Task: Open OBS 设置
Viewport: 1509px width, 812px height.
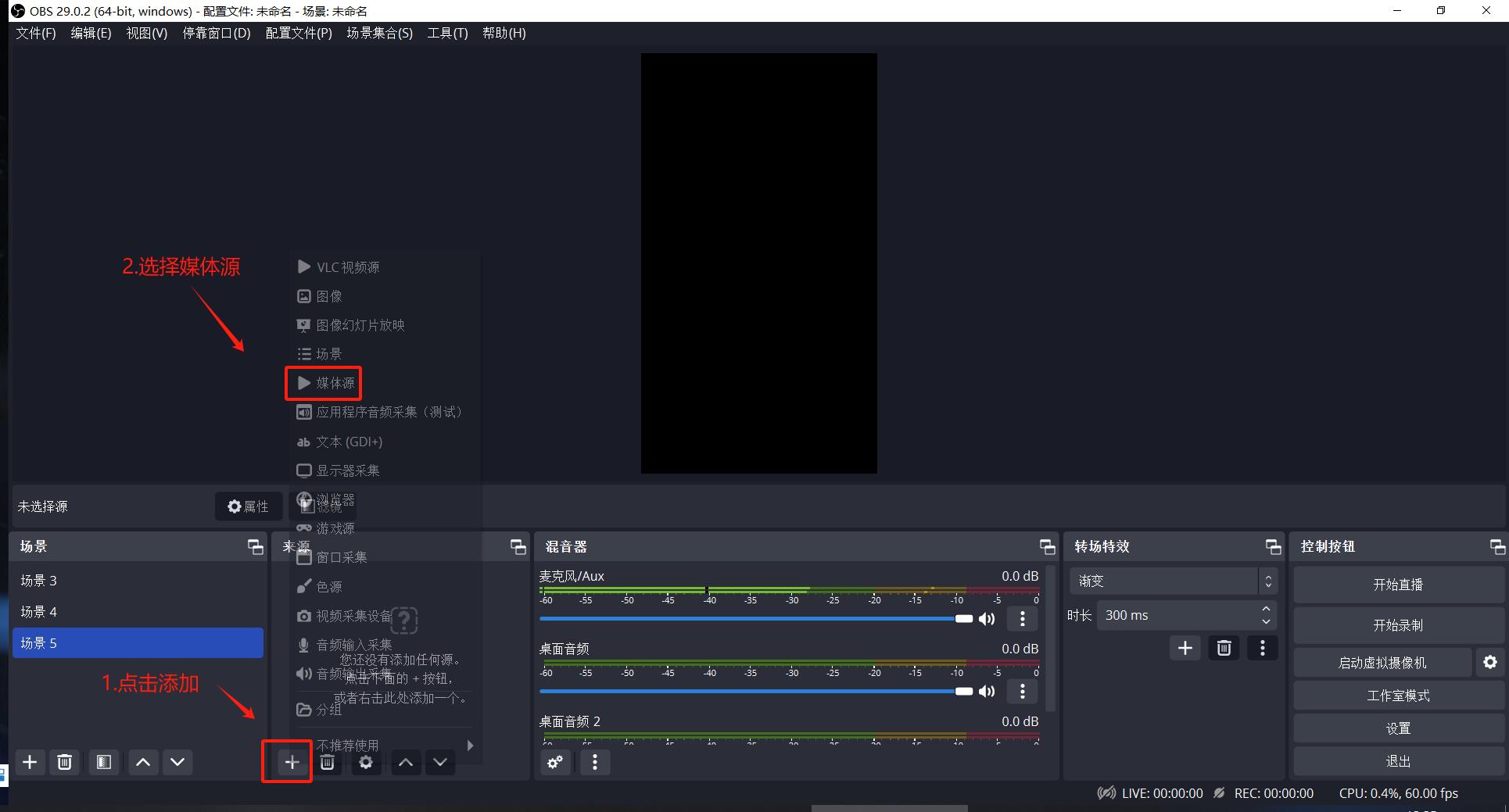Action: coord(1399,728)
